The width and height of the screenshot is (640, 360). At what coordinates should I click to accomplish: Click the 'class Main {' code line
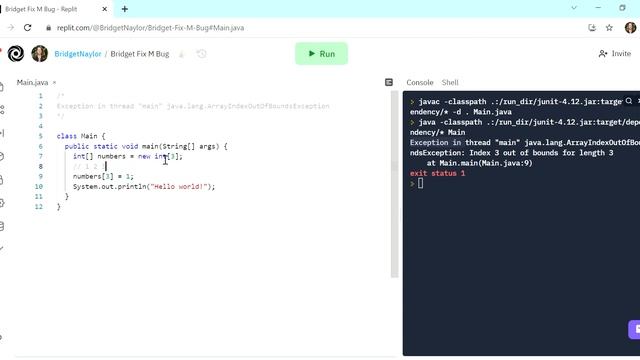point(81,136)
